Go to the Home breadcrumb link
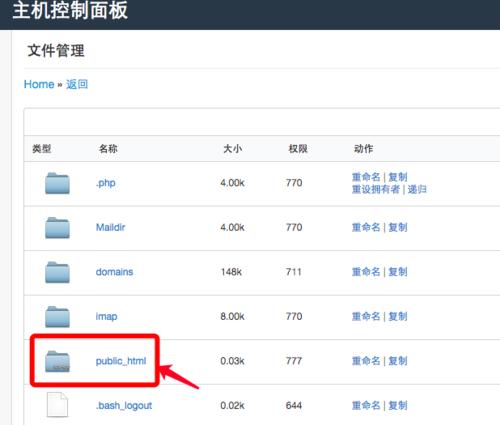The width and height of the screenshot is (500, 425). point(39,84)
